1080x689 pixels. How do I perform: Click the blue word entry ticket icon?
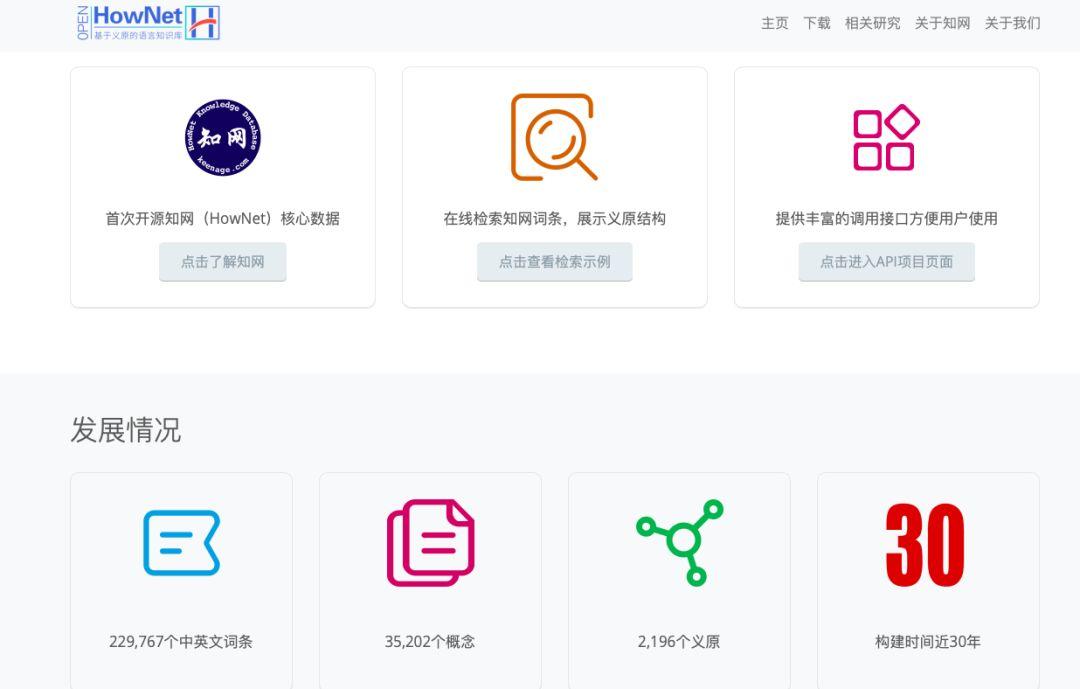click(x=181, y=543)
